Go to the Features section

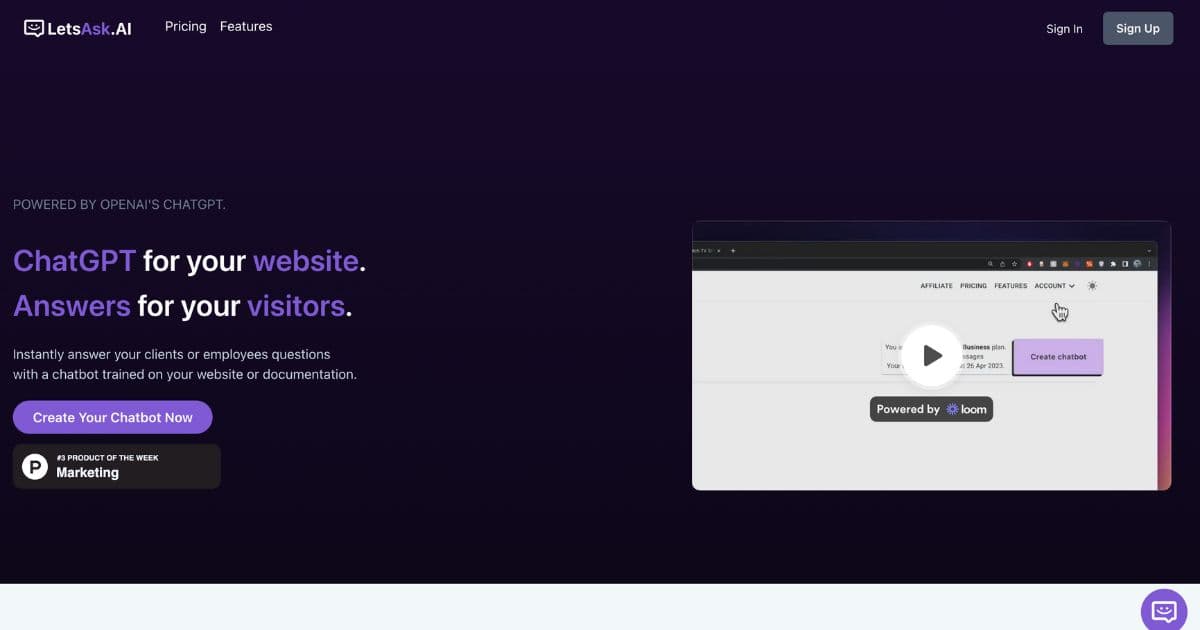click(246, 27)
